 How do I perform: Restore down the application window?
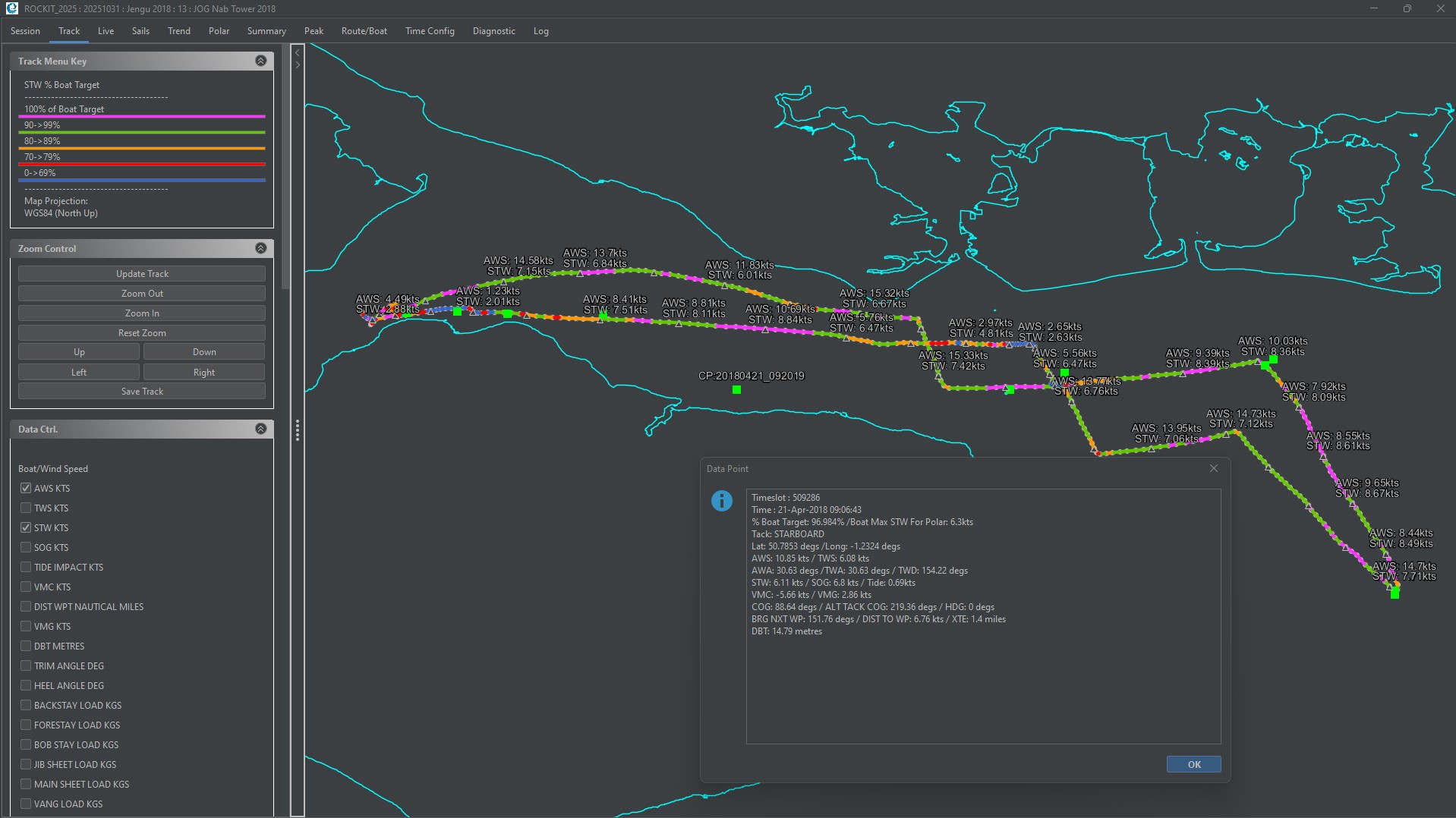point(1407,8)
